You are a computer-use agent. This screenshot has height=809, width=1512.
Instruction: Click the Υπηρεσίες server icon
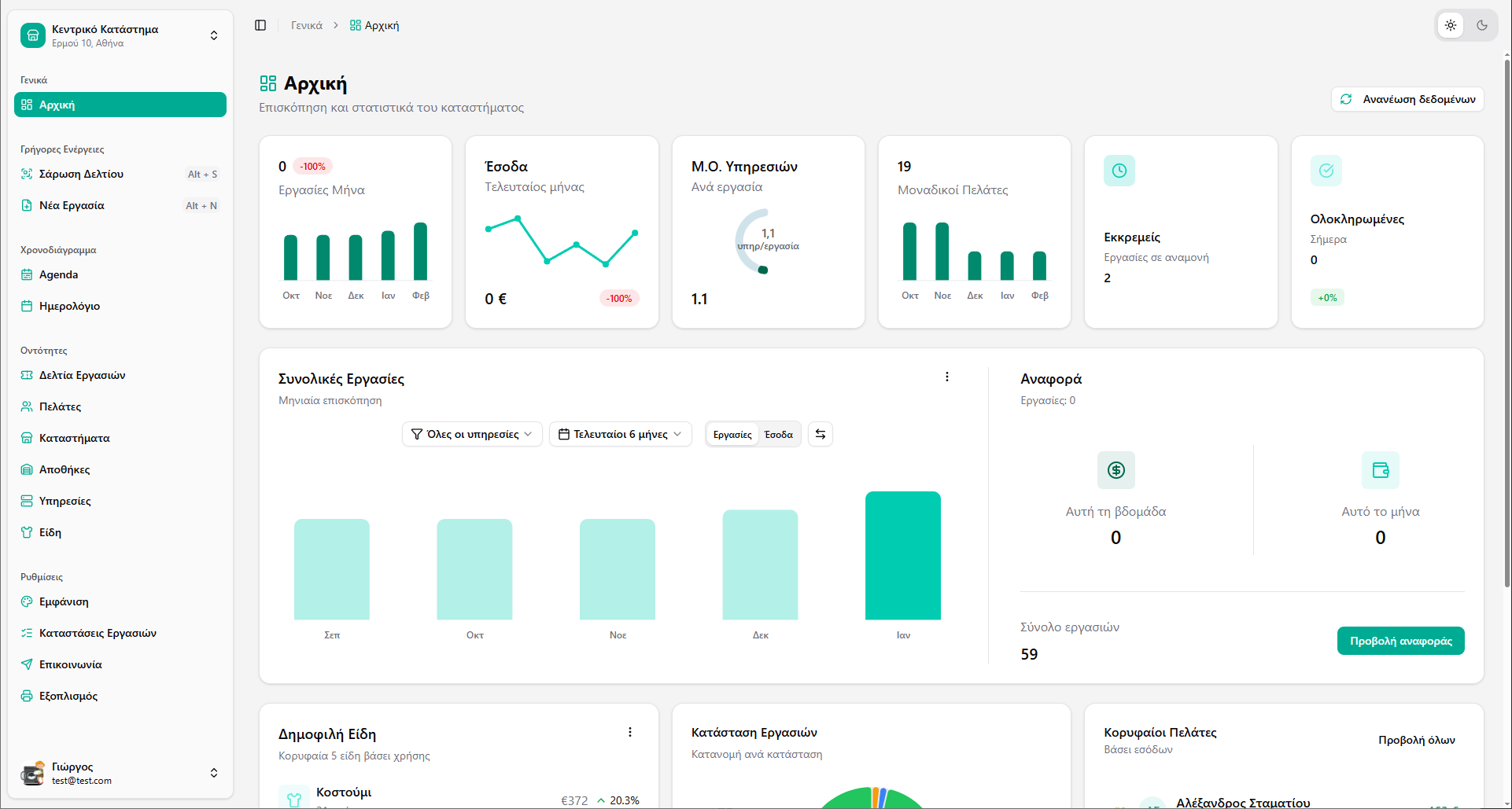27,501
